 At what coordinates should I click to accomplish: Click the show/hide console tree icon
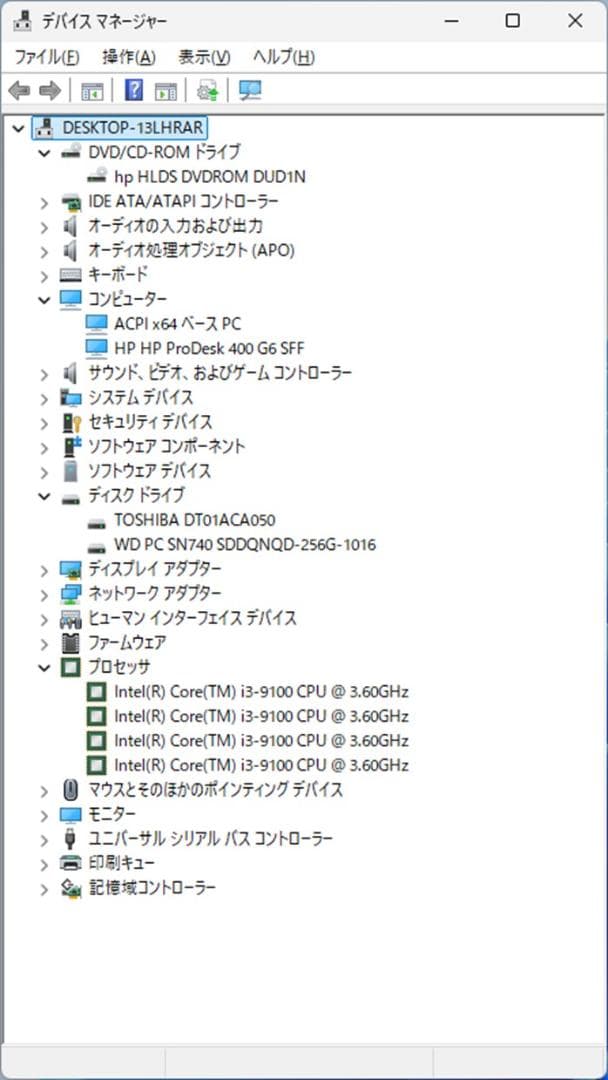coord(92,90)
